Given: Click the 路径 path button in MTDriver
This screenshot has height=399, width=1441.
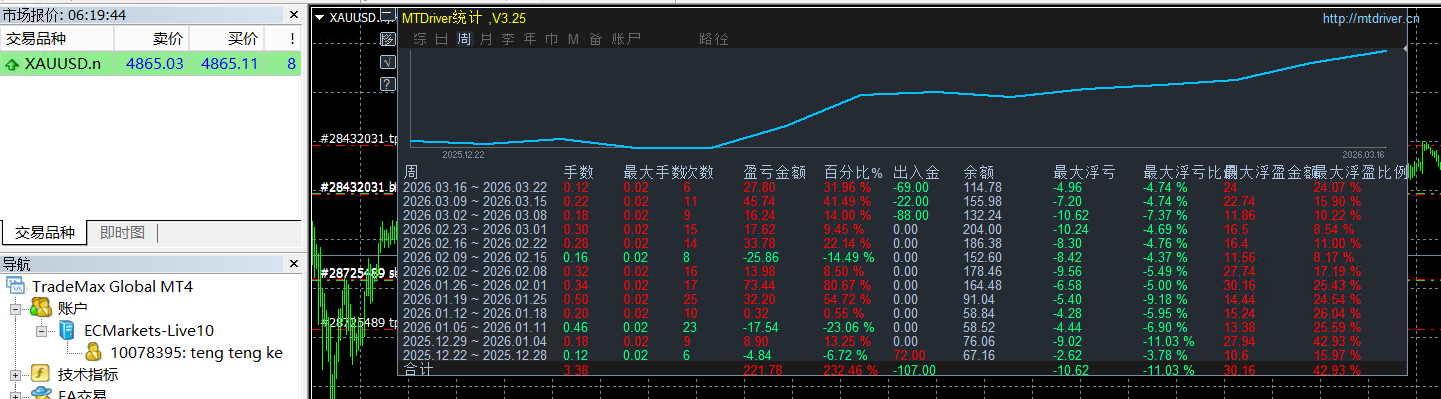Looking at the screenshot, I should [x=714, y=39].
